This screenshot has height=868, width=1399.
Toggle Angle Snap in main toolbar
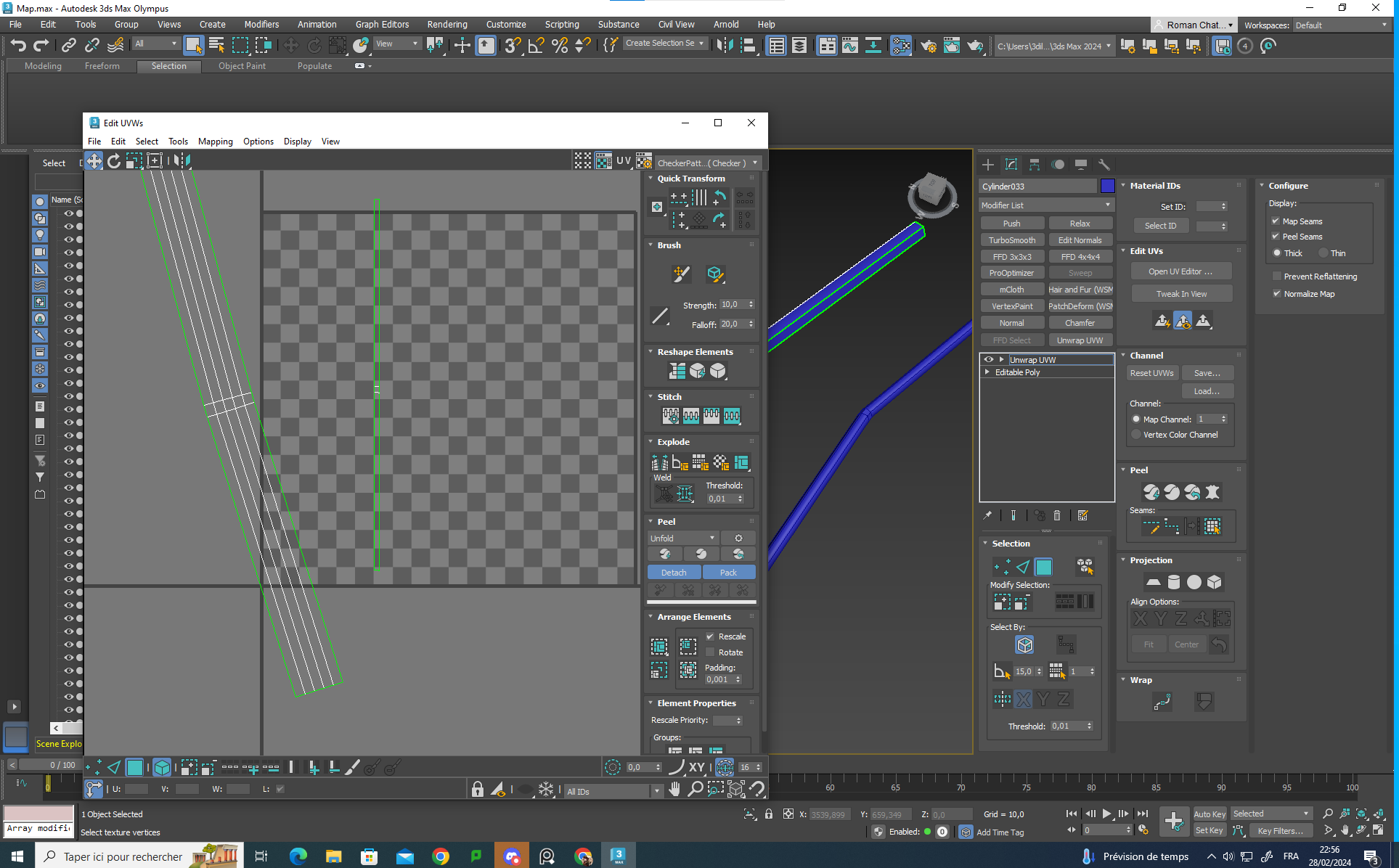click(x=536, y=46)
